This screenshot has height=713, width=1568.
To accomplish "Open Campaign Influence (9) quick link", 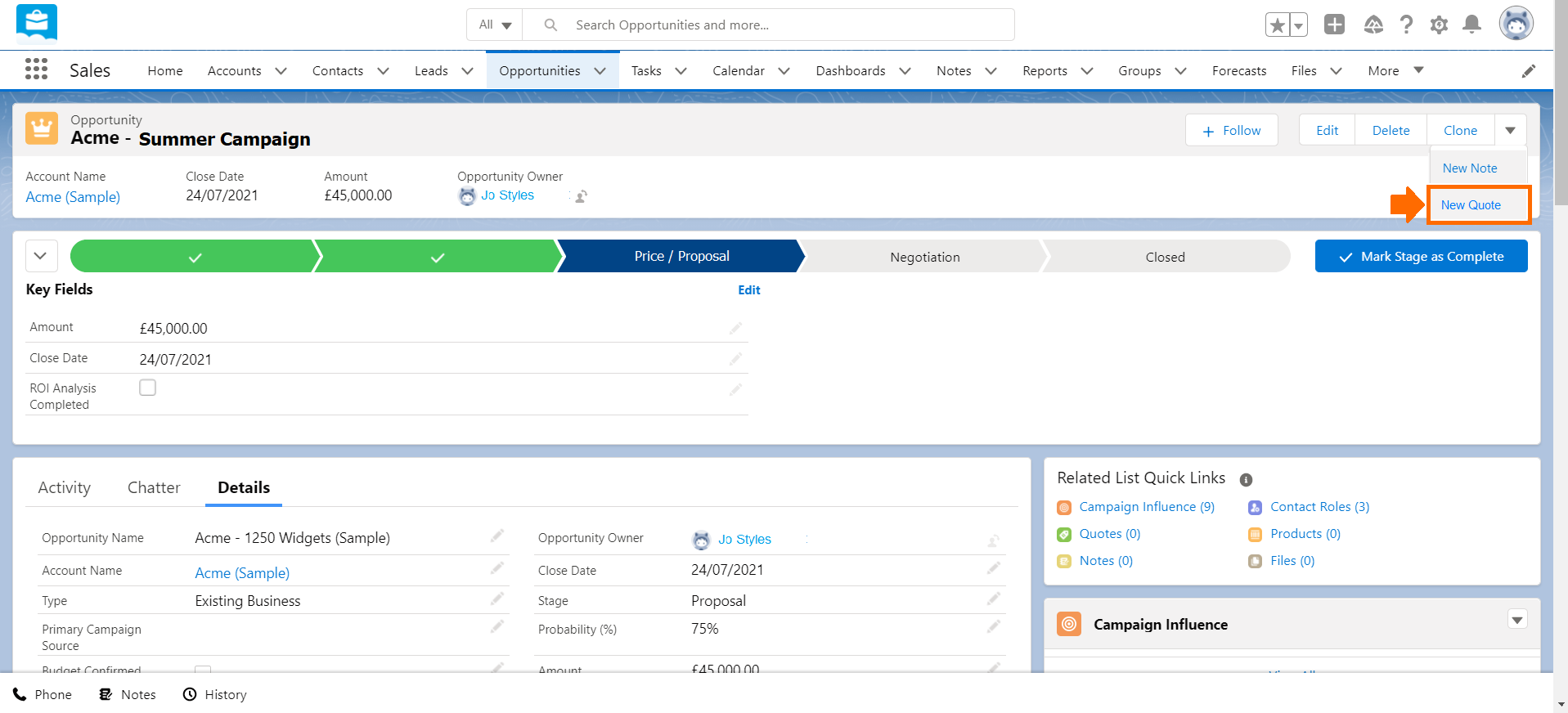I will (x=1147, y=507).
